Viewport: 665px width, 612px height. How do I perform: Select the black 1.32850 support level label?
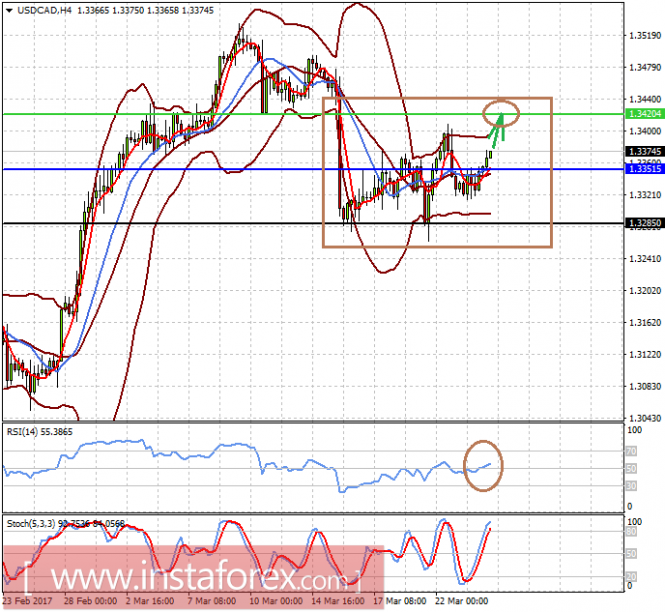coord(645,223)
